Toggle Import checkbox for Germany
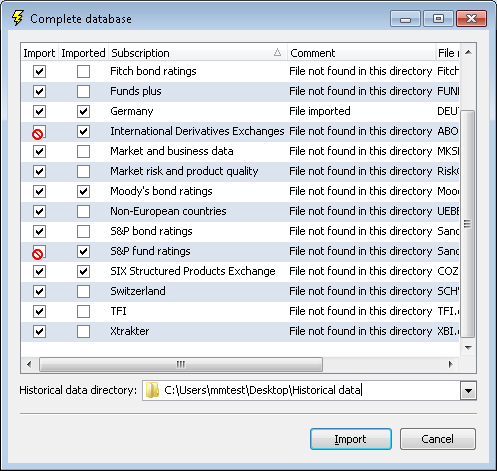Viewport: 497px width, 471px height. pos(39,111)
